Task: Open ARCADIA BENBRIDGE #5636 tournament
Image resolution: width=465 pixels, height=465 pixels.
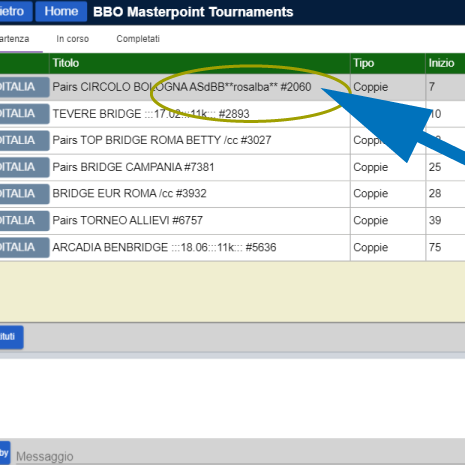Action: [164, 248]
